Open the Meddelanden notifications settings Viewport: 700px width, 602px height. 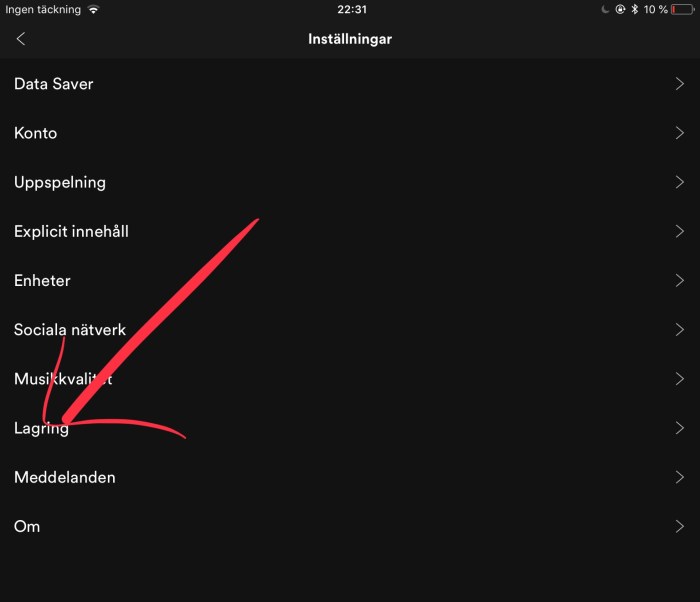pos(350,477)
